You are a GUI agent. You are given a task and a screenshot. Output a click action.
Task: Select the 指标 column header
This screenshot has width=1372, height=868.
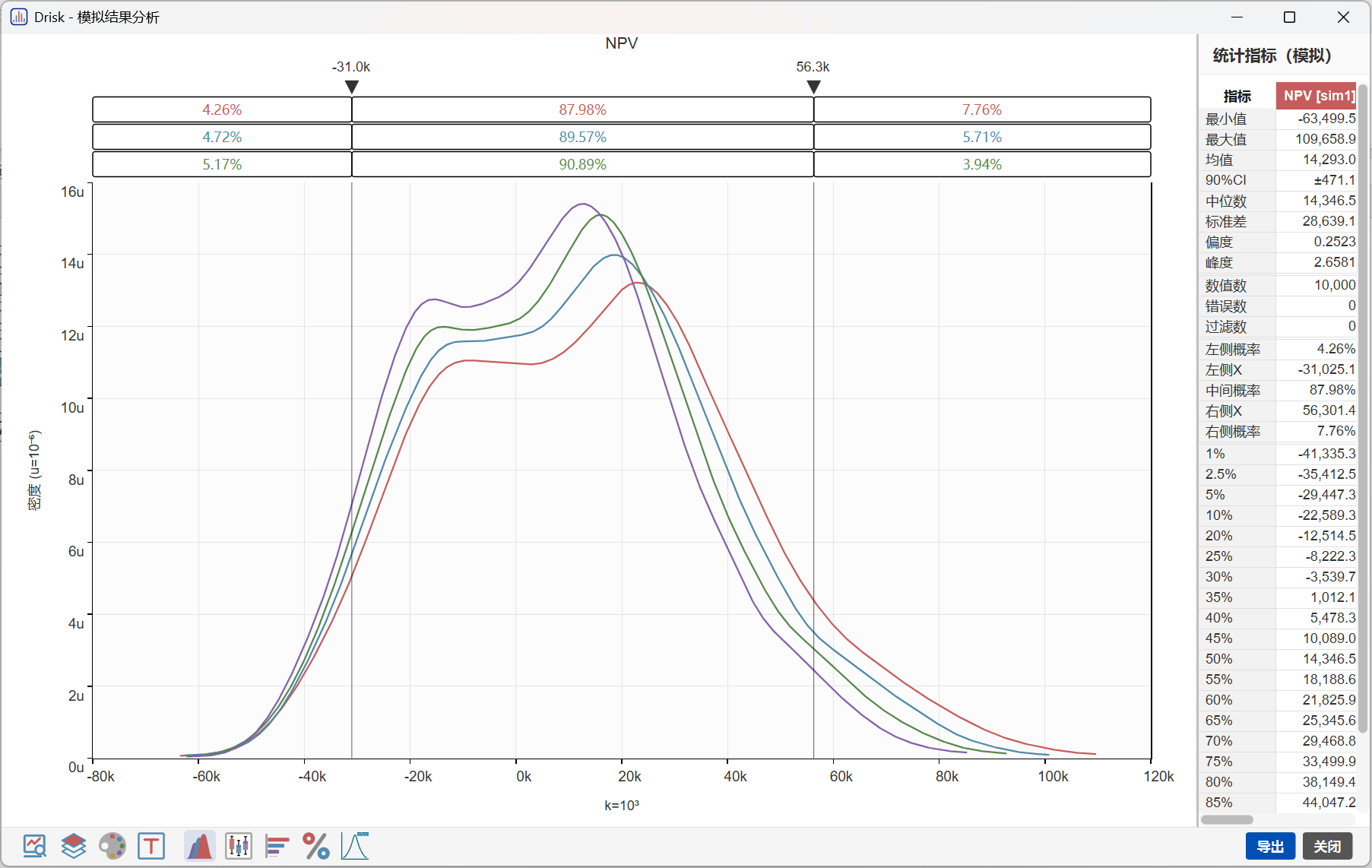[1237, 96]
